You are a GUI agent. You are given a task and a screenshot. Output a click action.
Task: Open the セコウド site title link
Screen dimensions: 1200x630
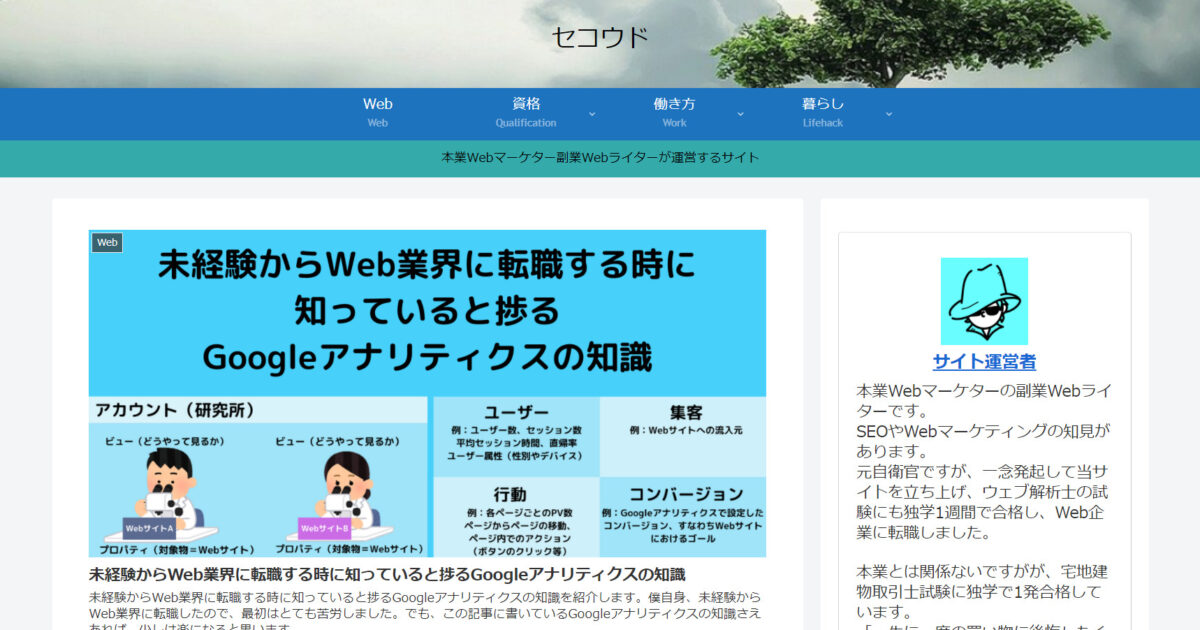(600, 37)
